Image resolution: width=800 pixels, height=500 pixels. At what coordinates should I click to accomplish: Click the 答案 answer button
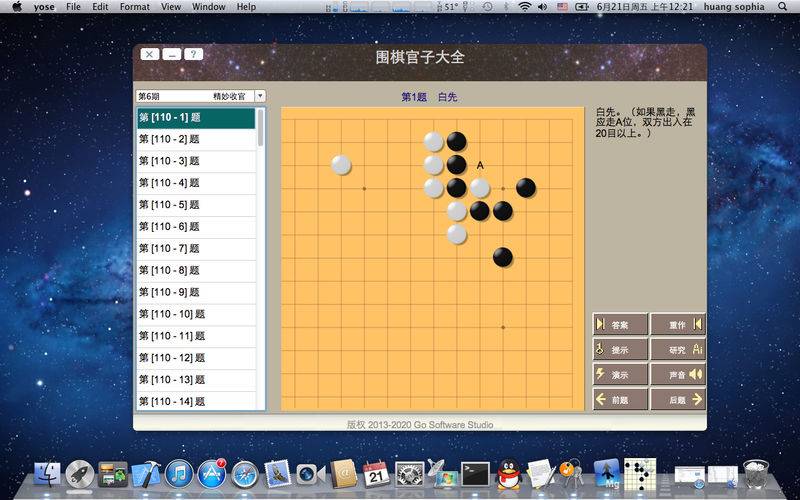tap(620, 324)
